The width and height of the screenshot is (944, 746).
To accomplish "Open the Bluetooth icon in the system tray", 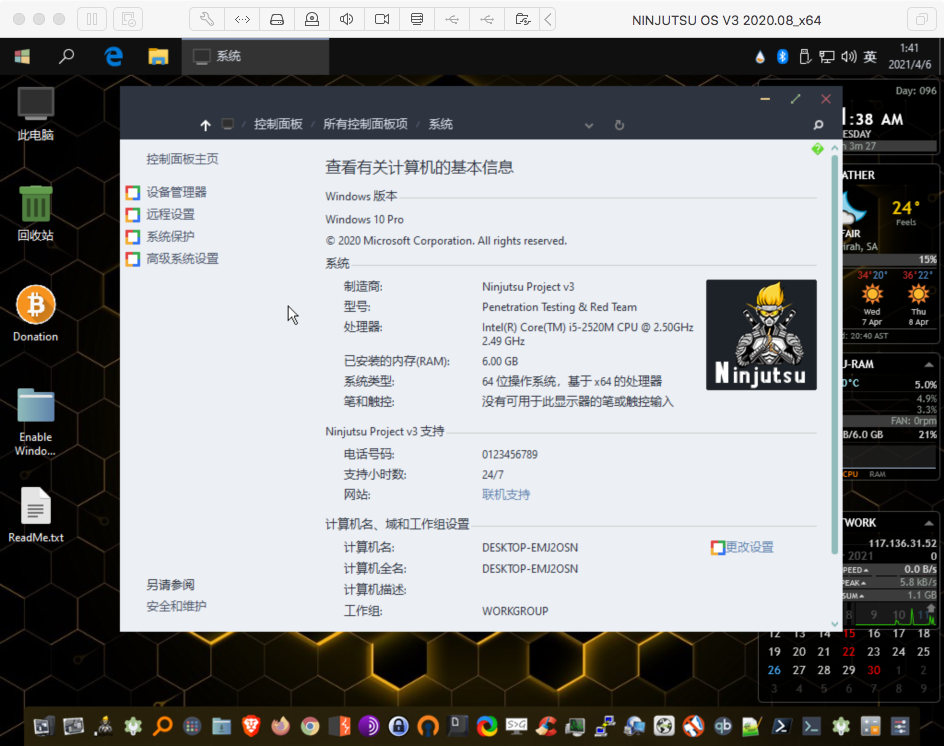I will point(781,57).
